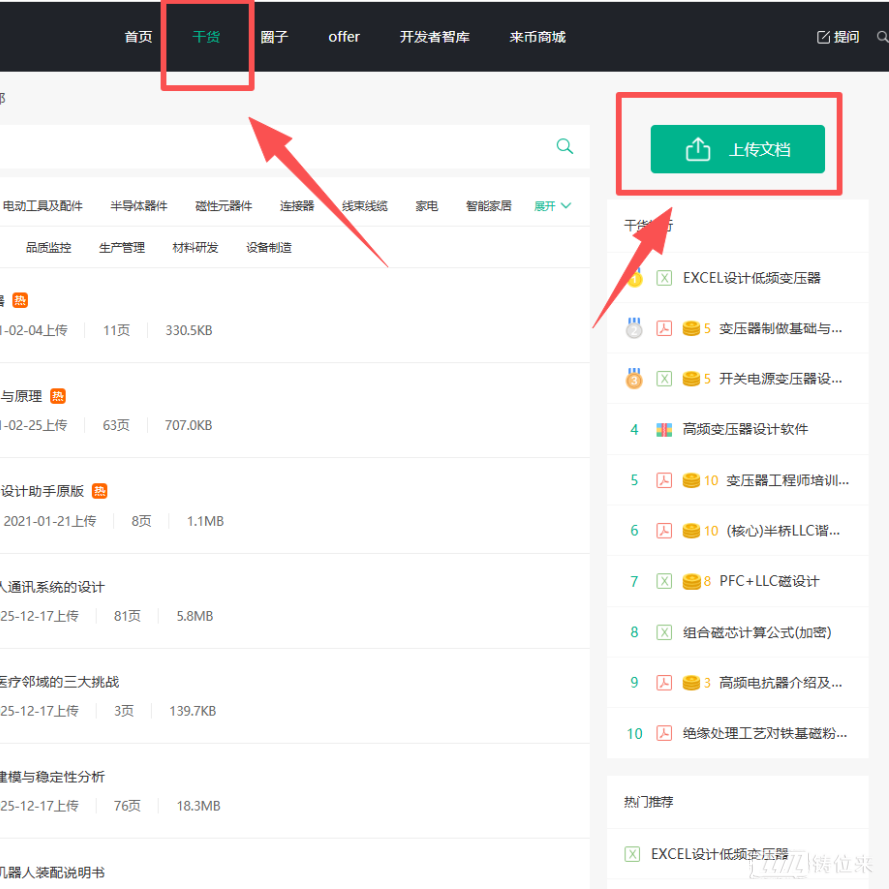Click the coin icon beside 变压器工程师培训
The height and width of the screenshot is (889, 889).
691,480
